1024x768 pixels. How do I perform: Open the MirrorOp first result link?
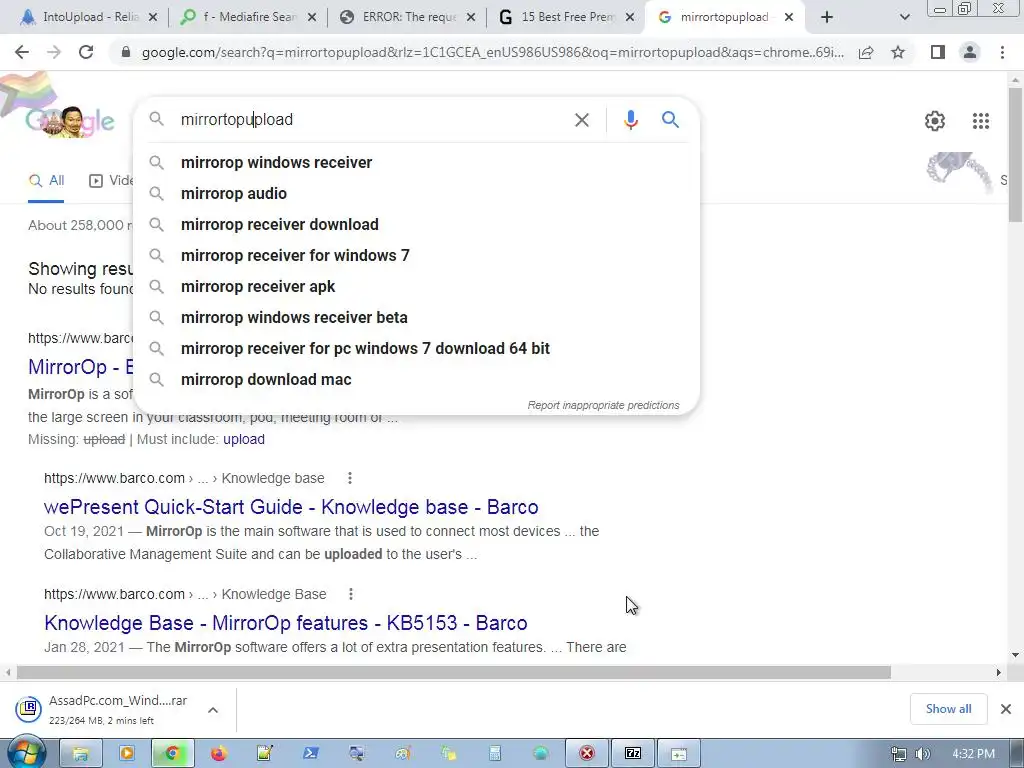(x=80, y=367)
